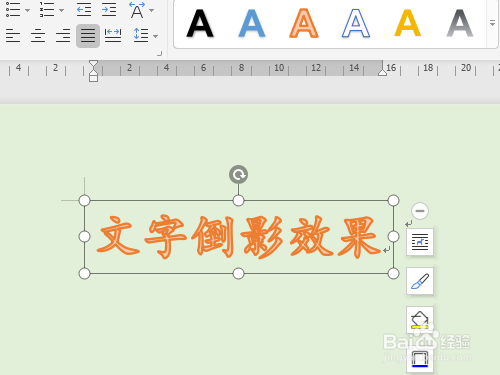The width and height of the screenshot is (500, 375).
Task: Choose the solid blue WordArt style
Action: click(252, 24)
